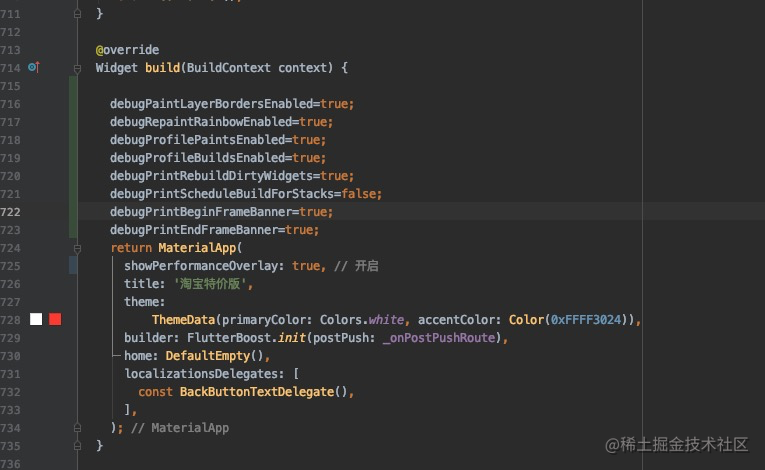The height and width of the screenshot is (470, 765).
Task: Click debugRepaintRainbowEnabled on line 717
Action: (201, 122)
